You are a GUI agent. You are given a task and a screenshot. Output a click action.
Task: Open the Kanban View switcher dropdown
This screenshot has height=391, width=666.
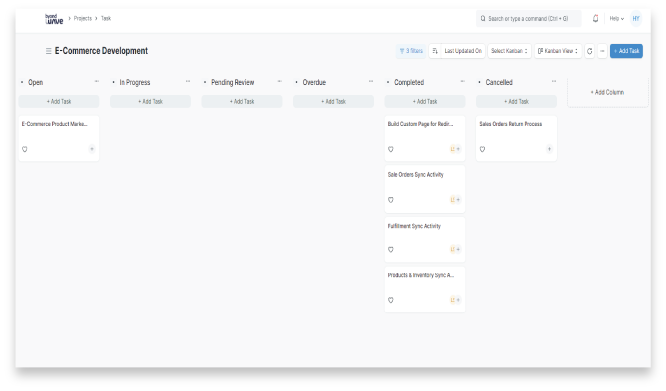pos(558,51)
